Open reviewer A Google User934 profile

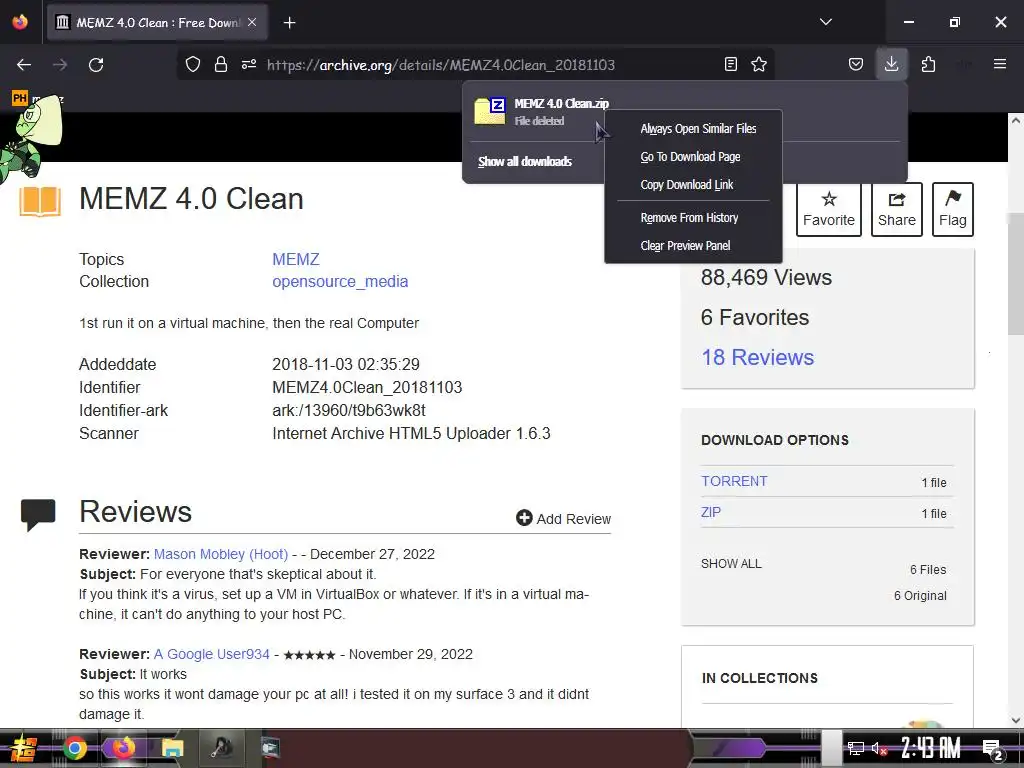coord(212,654)
